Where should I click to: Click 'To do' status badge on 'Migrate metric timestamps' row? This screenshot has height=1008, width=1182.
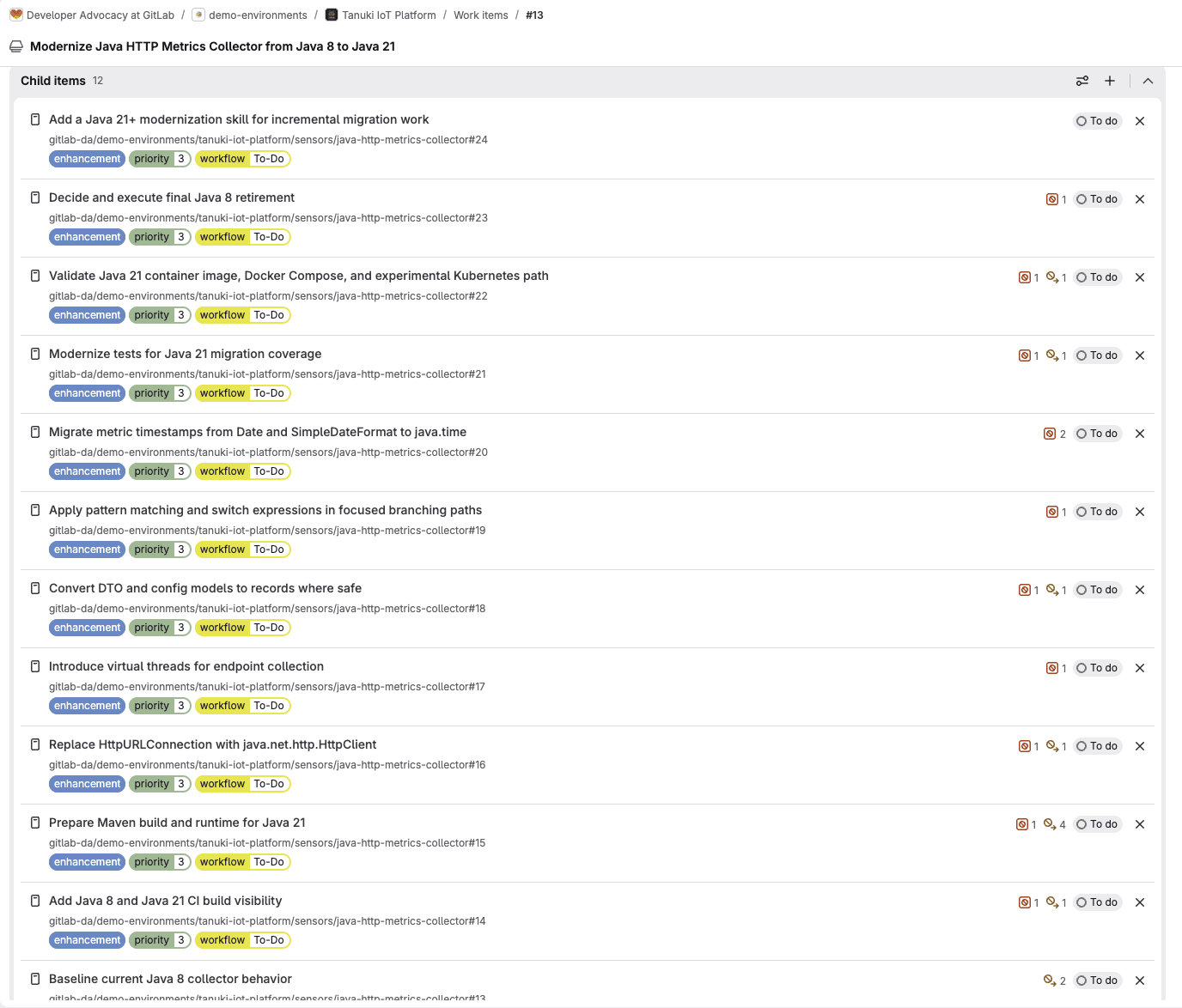(1097, 434)
